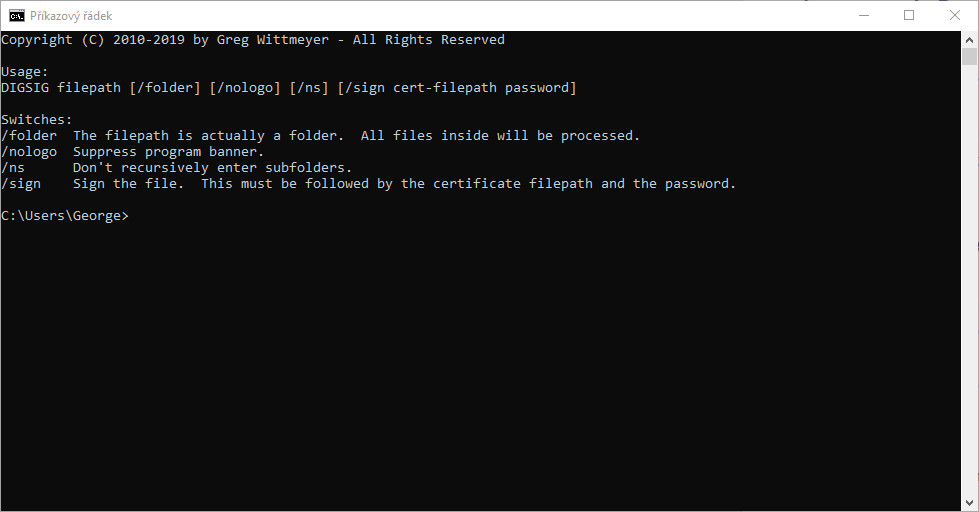The image size is (979, 512).
Task: Click [/sign cert-filepath password] in usage line
Action: click(457, 87)
